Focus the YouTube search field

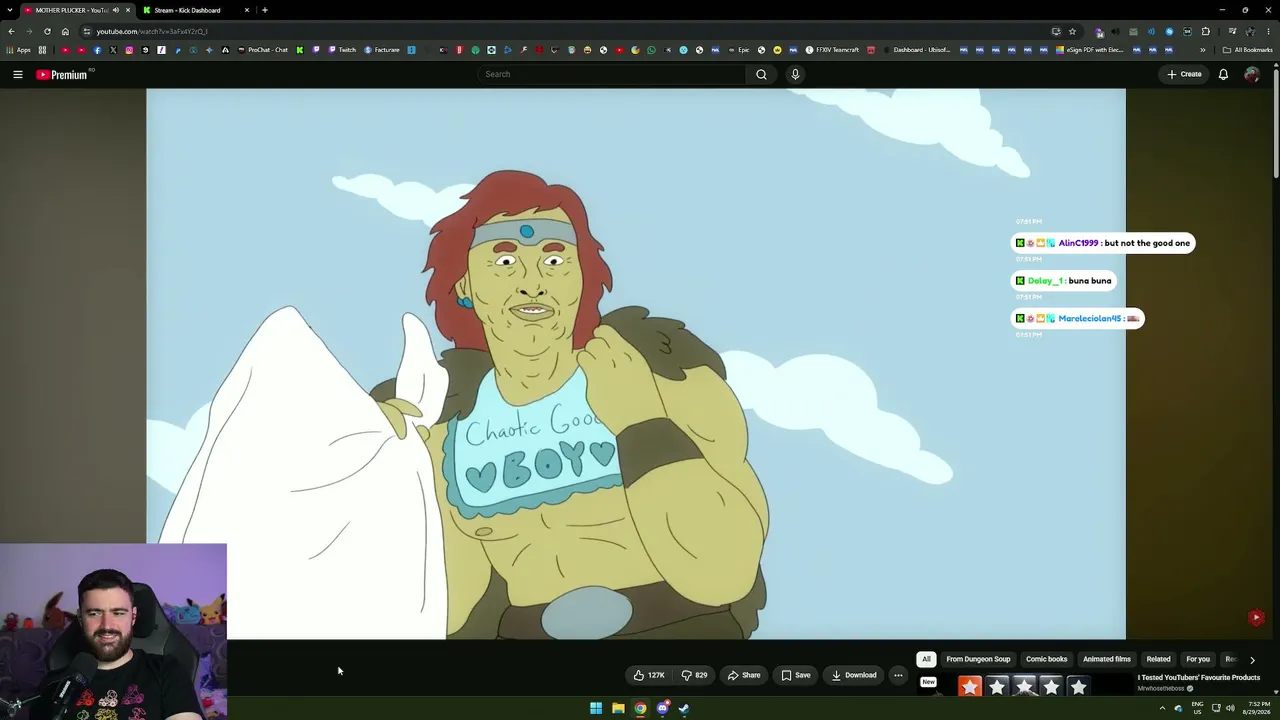612,74
